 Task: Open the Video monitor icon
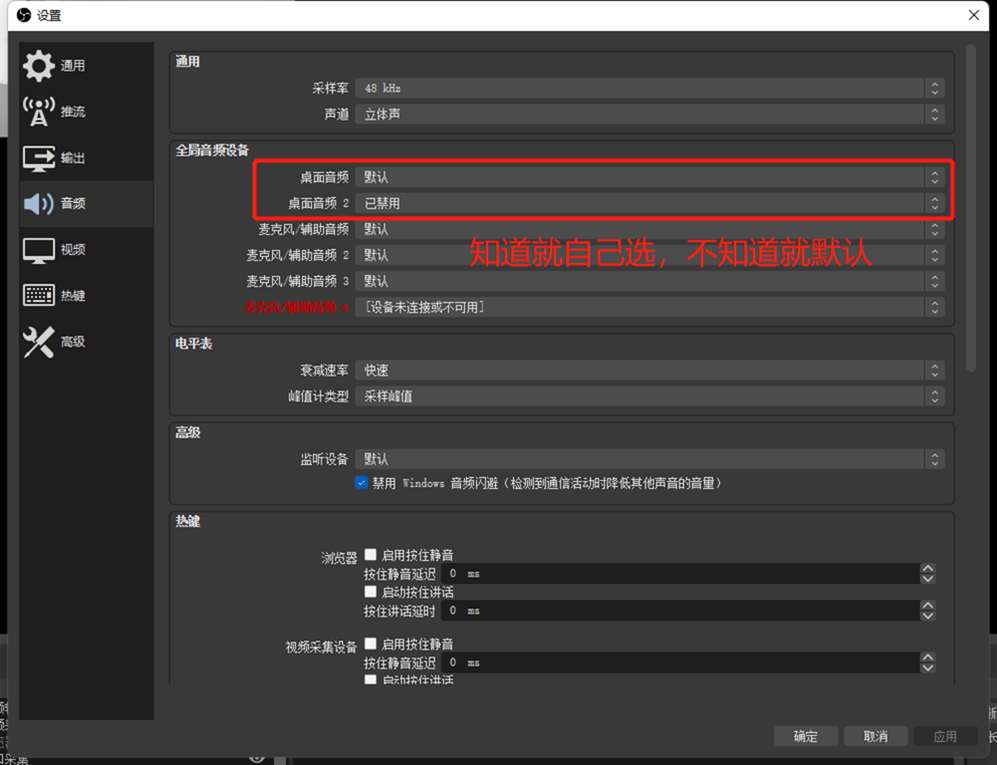click(x=39, y=250)
